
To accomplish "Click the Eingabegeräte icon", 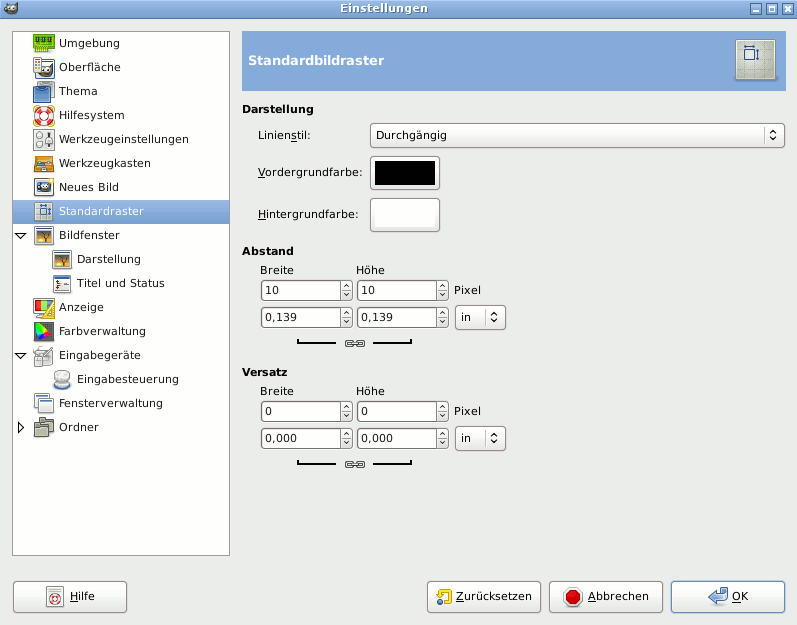I will (x=44, y=356).
